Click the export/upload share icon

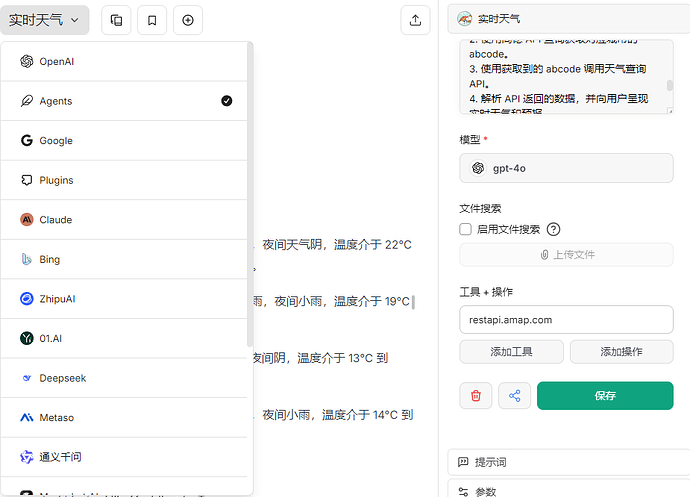[415, 20]
